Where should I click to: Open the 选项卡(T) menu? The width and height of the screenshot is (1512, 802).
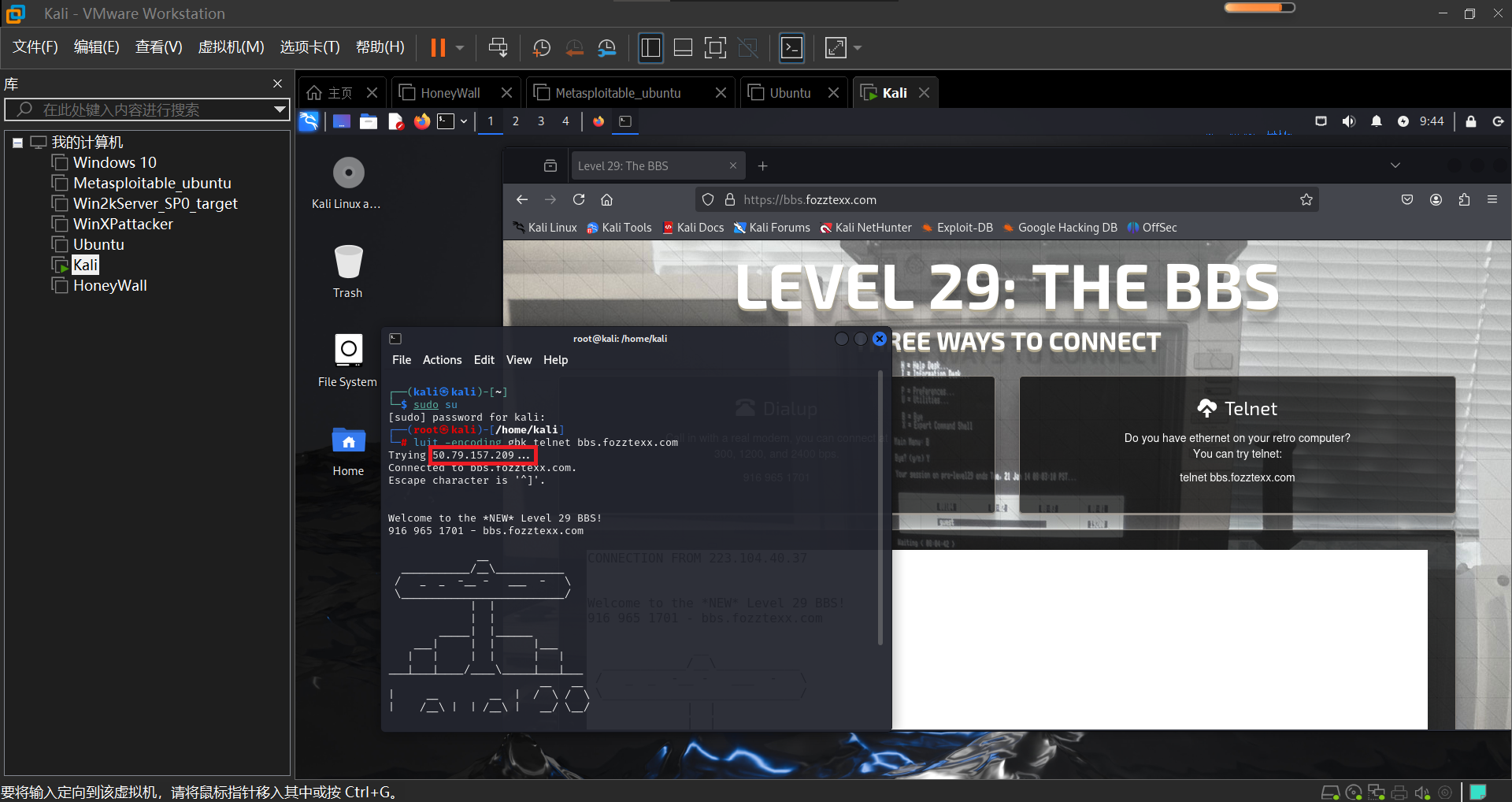[309, 47]
